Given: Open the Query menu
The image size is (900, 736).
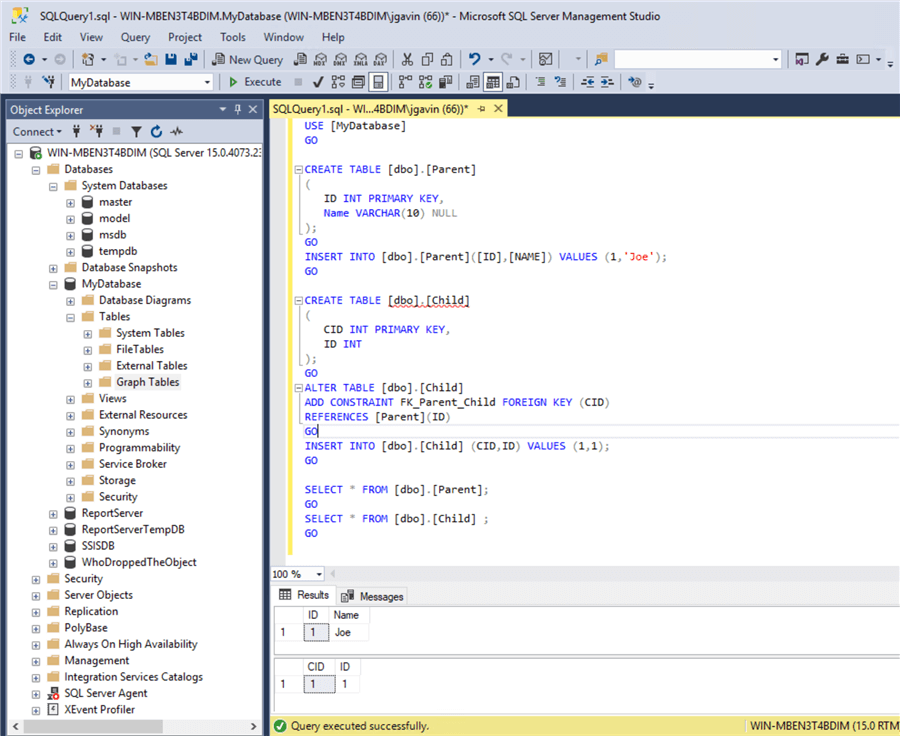Looking at the screenshot, I should tap(135, 37).
